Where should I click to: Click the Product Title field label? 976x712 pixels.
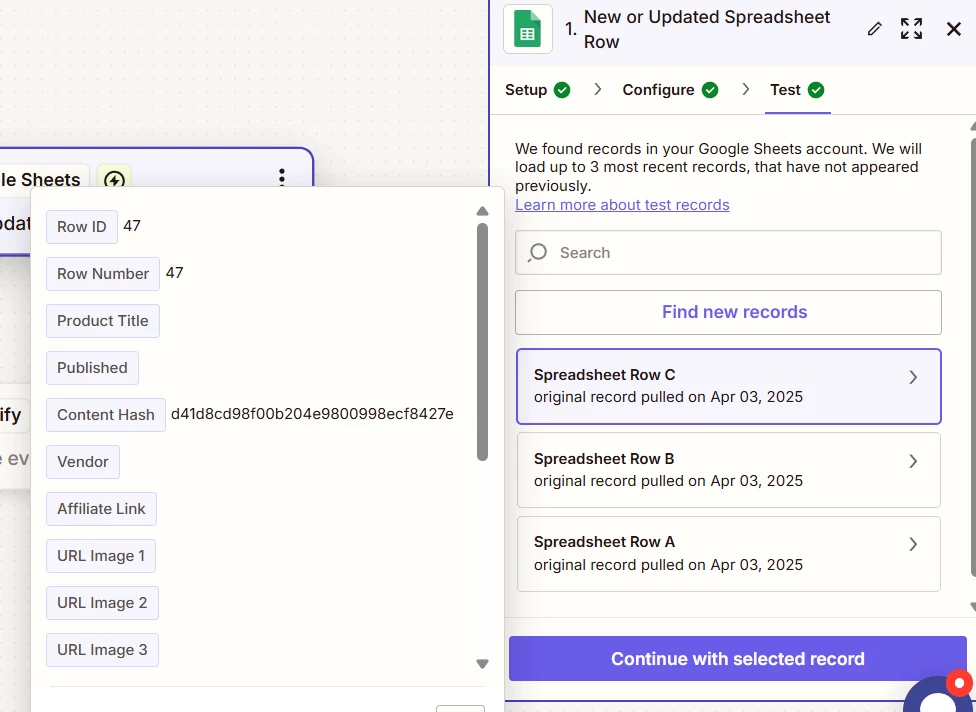tap(103, 321)
